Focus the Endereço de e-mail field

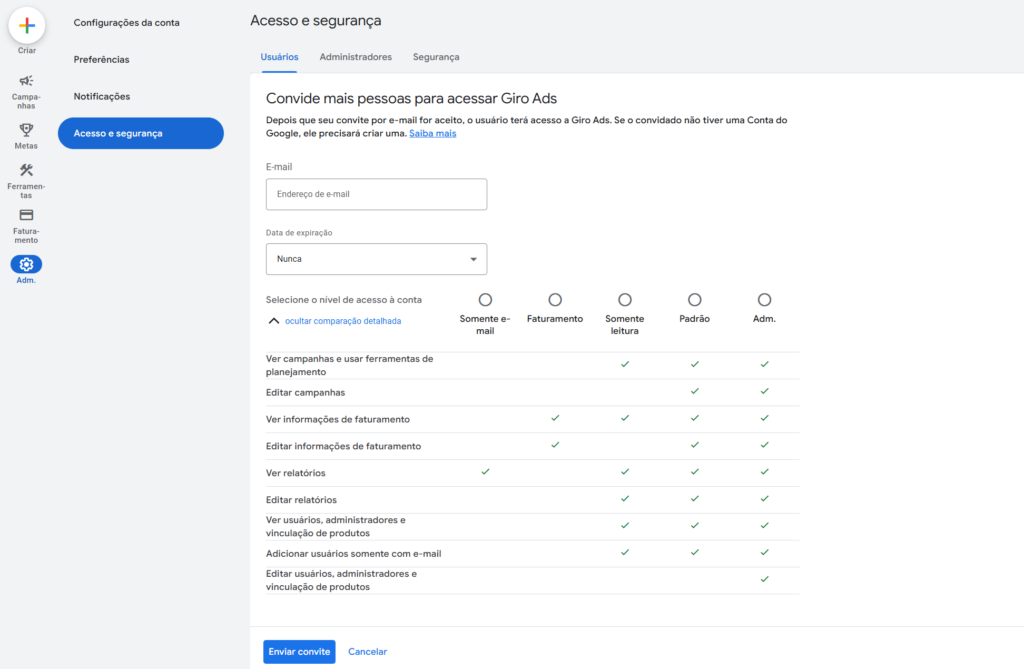(x=376, y=194)
